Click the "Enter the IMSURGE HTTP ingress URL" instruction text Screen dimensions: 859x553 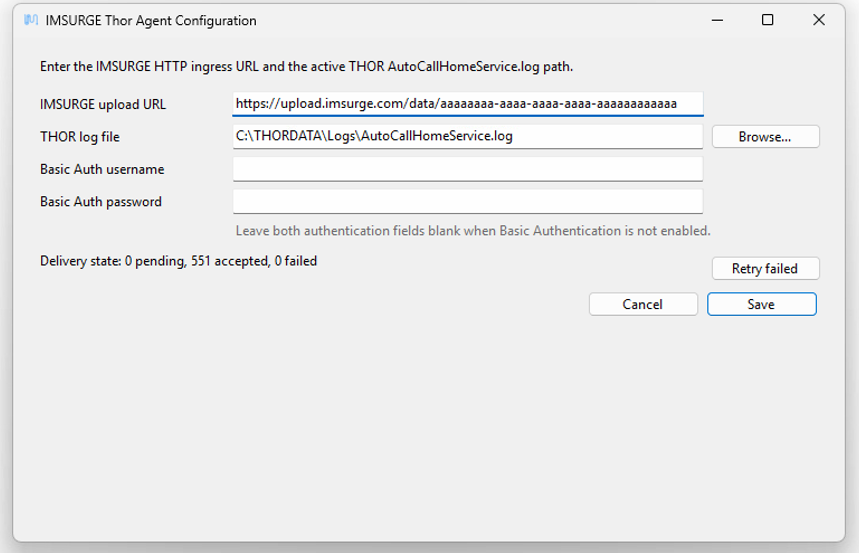[306, 66]
